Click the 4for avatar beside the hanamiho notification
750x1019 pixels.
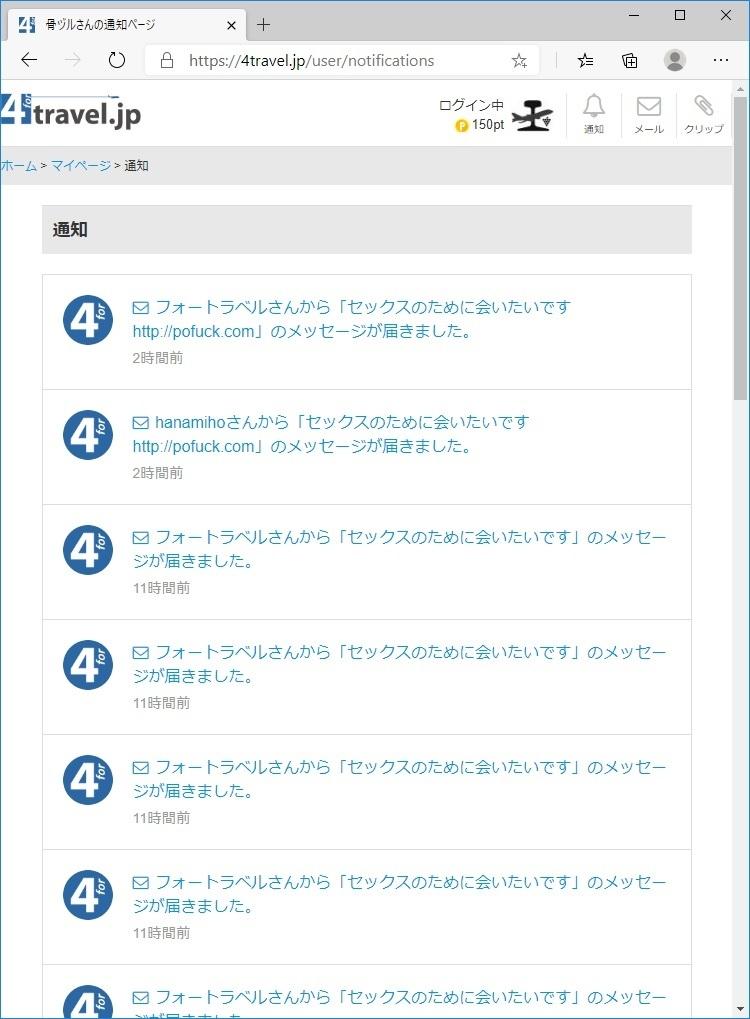tap(88, 435)
